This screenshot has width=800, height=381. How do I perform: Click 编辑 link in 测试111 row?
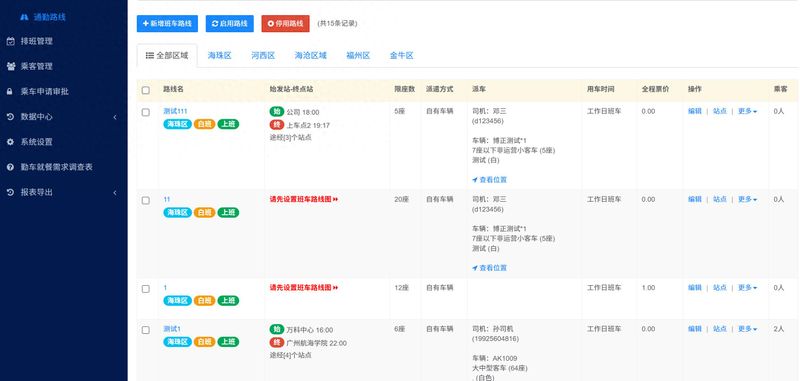tap(695, 111)
